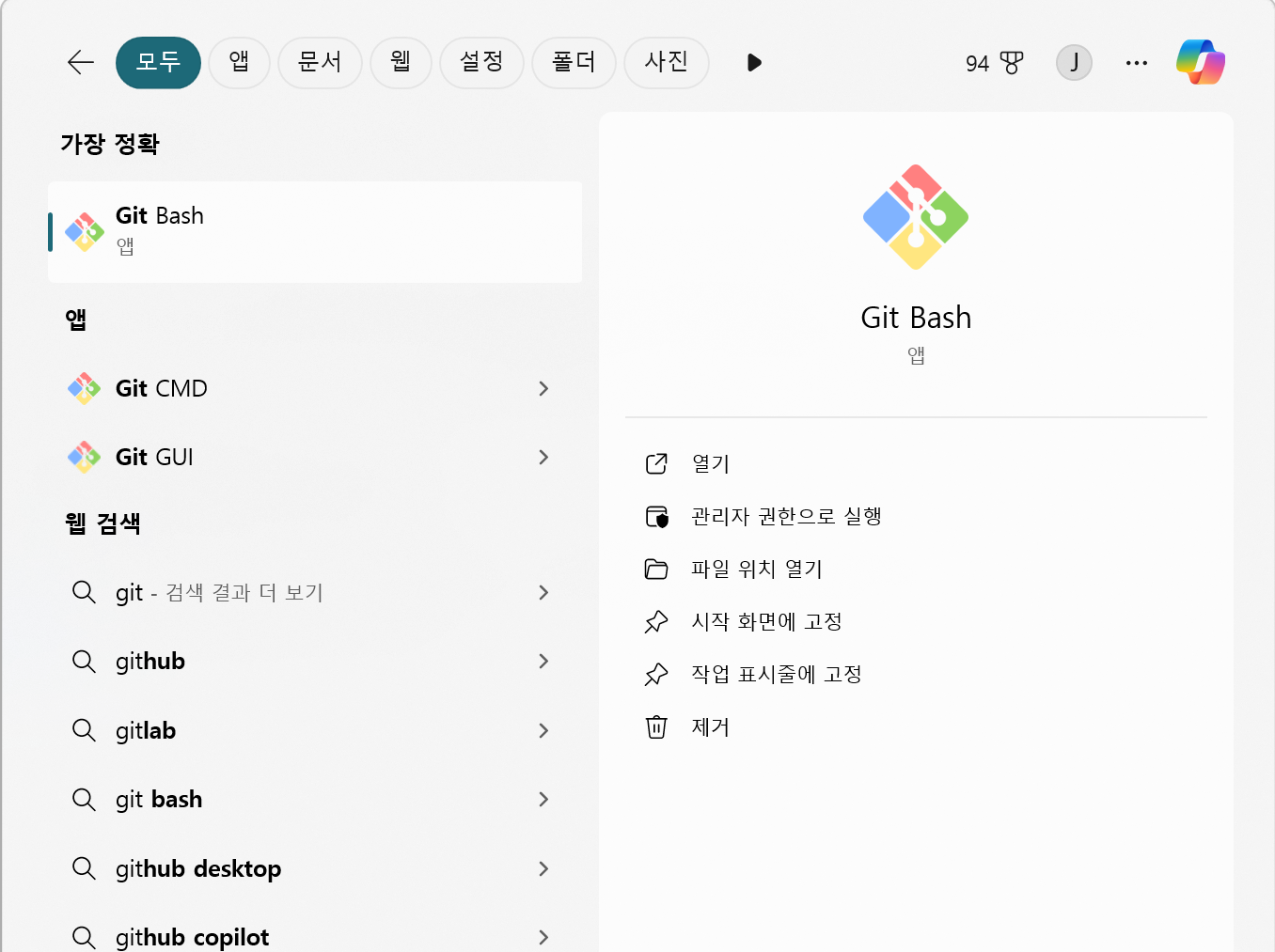Expand the github desktop suggestion chevron
The width and height of the screenshot is (1275, 952).
click(543, 868)
